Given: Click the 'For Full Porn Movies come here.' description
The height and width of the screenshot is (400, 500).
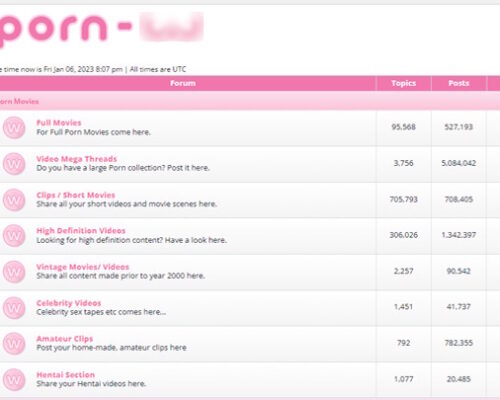Looking at the screenshot, I should [93, 132].
